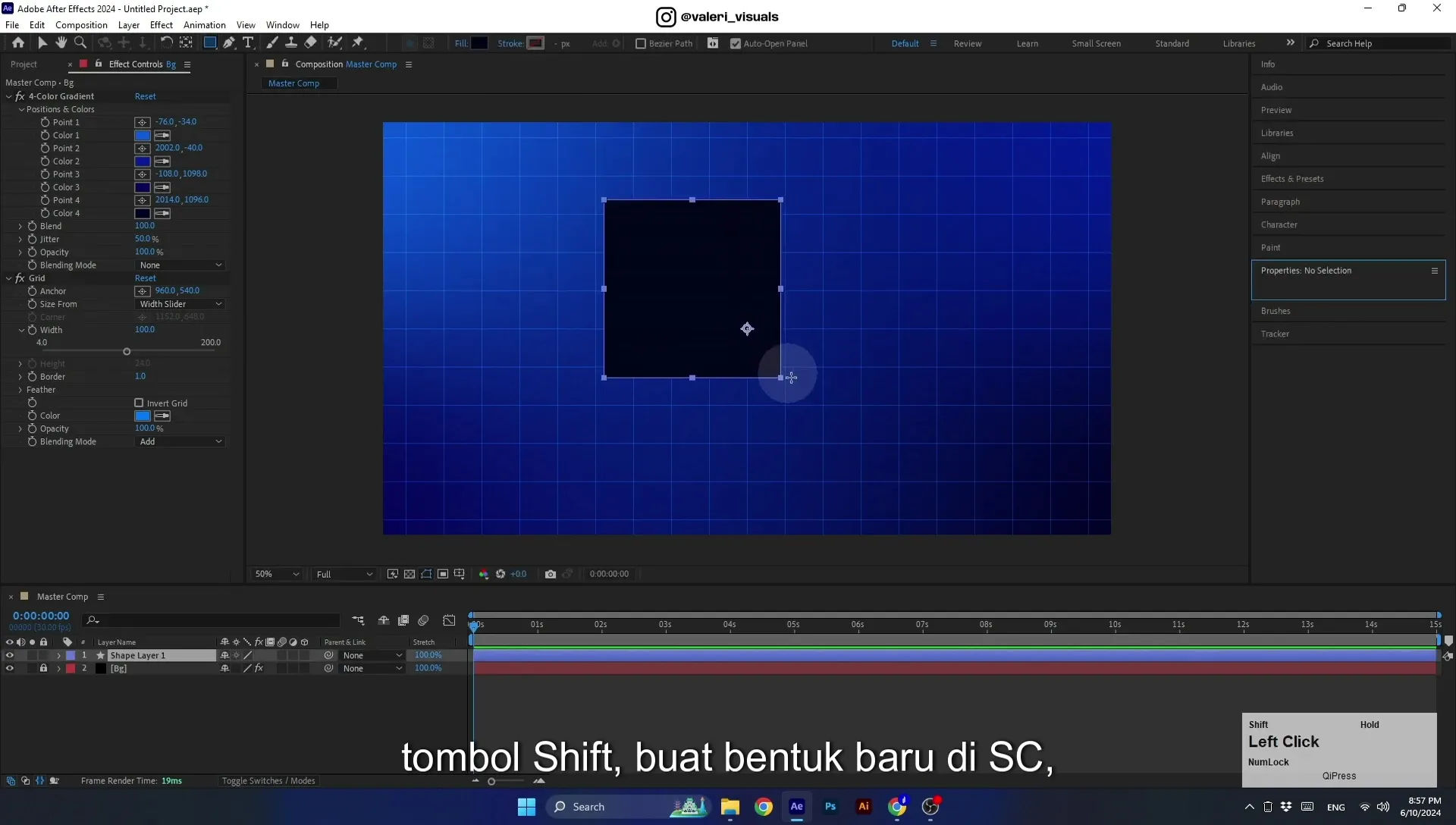Select the Home tool icon
This screenshot has height=825, width=1456.
[x=18, y=43]
